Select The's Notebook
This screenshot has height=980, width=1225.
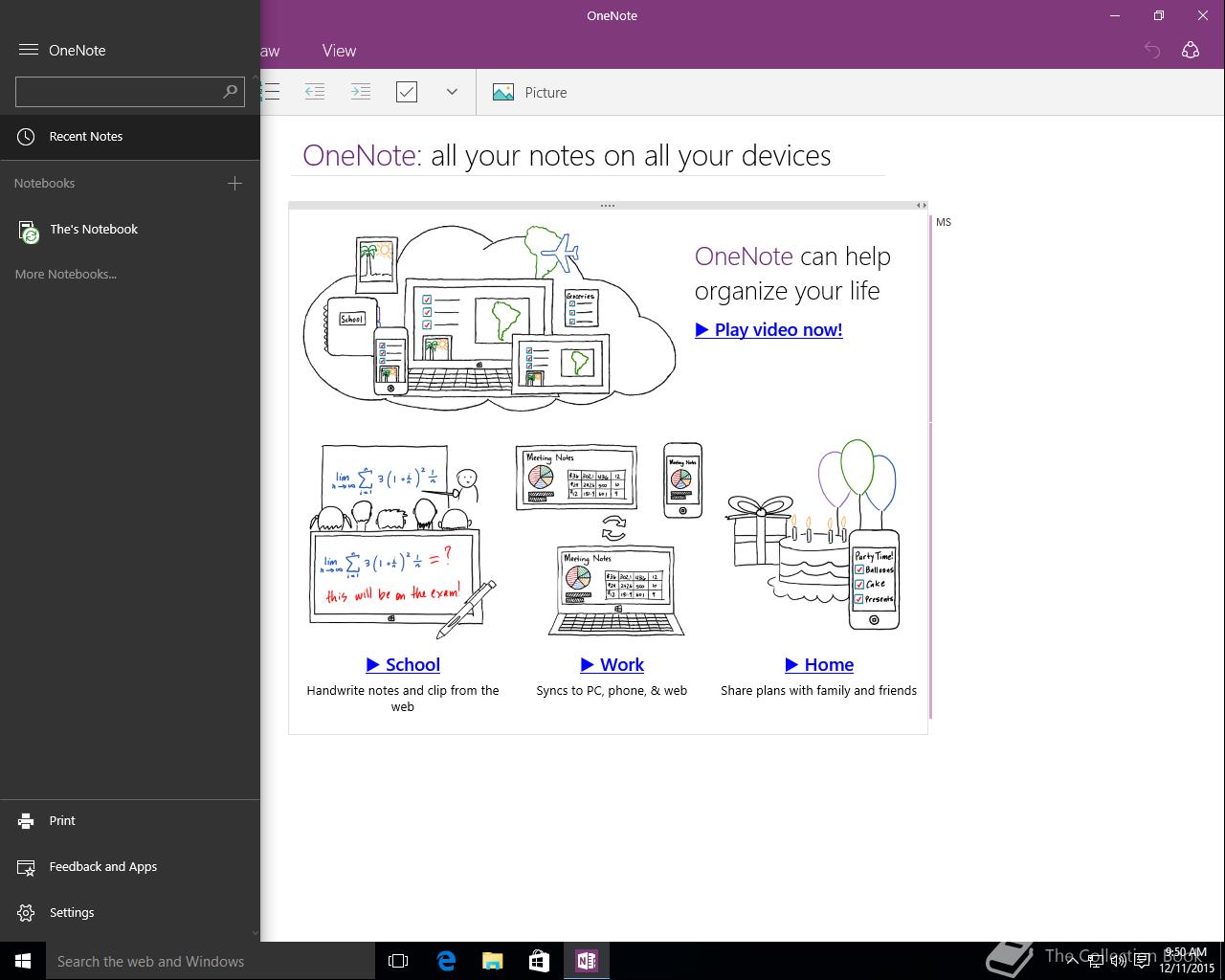click(x=94, y=229)
